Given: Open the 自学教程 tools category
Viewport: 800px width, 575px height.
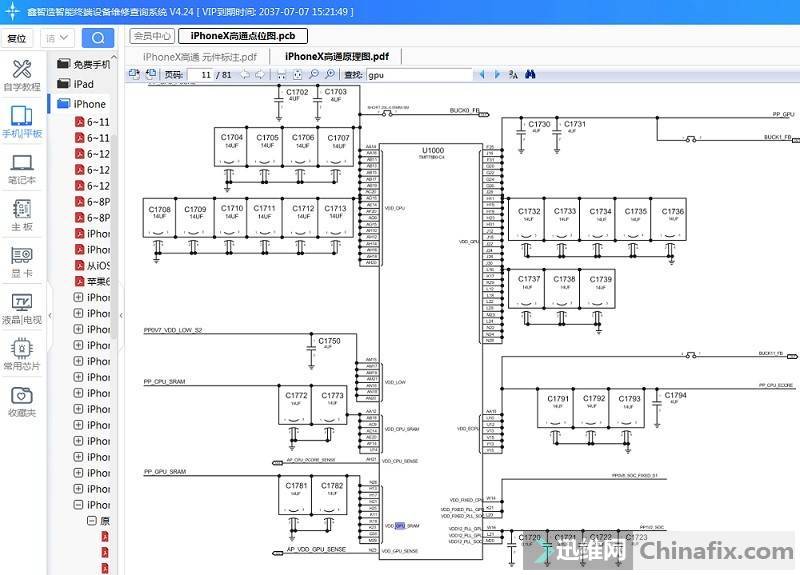Looking at the screenshot, I should pyautogui.click(x=21, y=74).
